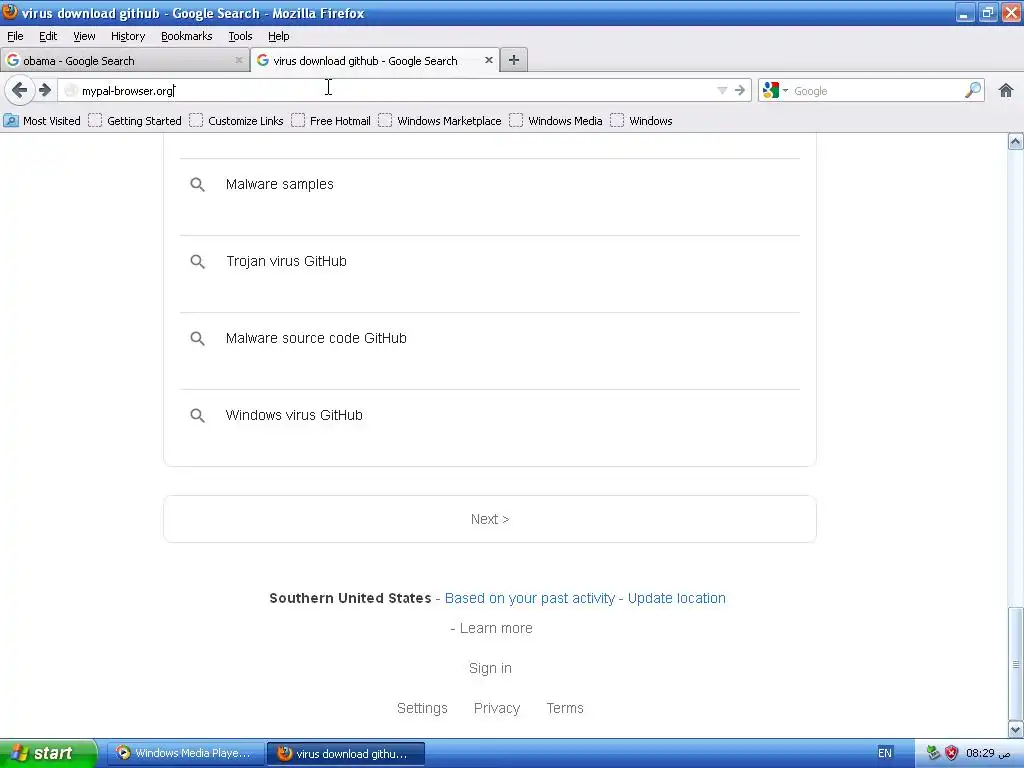The width and height of the screenshot is (1024, 768).
Task: Click the red security shield tray icon
Action: coord(952,753)
